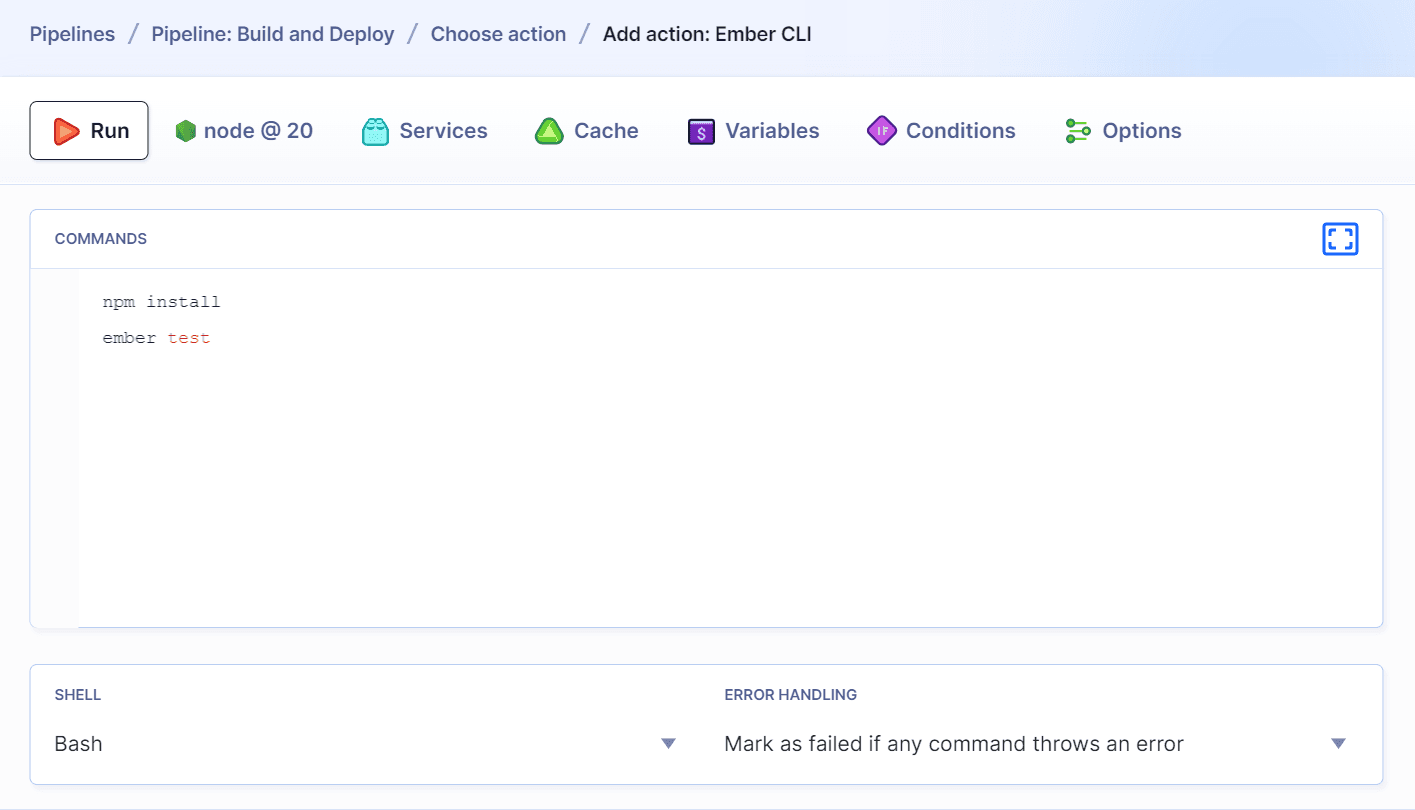Screen dimensions: 1415x810
Task: Open Pipeline: Build and Deploy breadcrumb
Action: pyautogui.click(x=273, y=34)
